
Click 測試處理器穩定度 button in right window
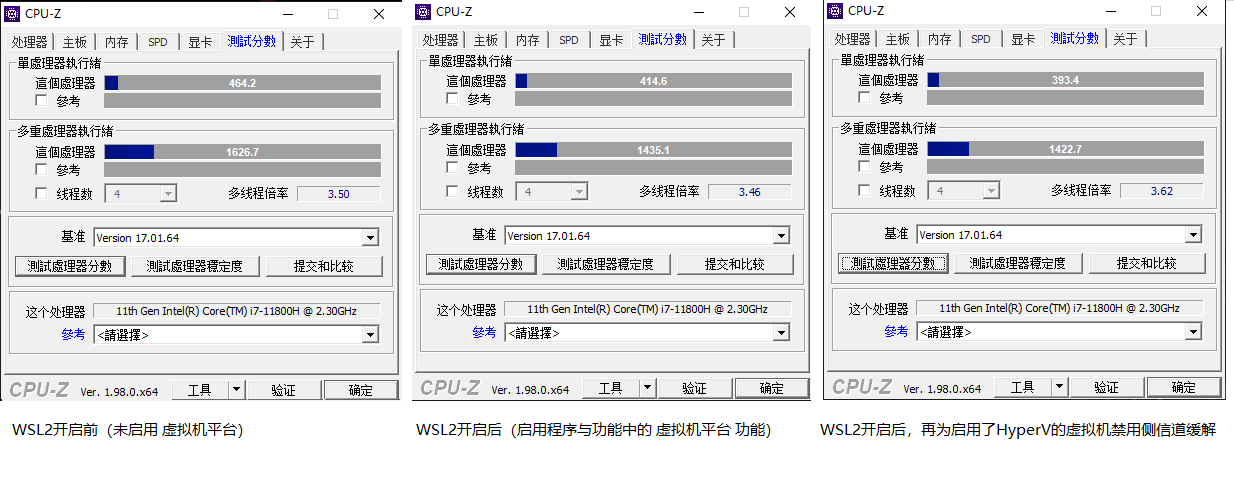pos(1018,263)
